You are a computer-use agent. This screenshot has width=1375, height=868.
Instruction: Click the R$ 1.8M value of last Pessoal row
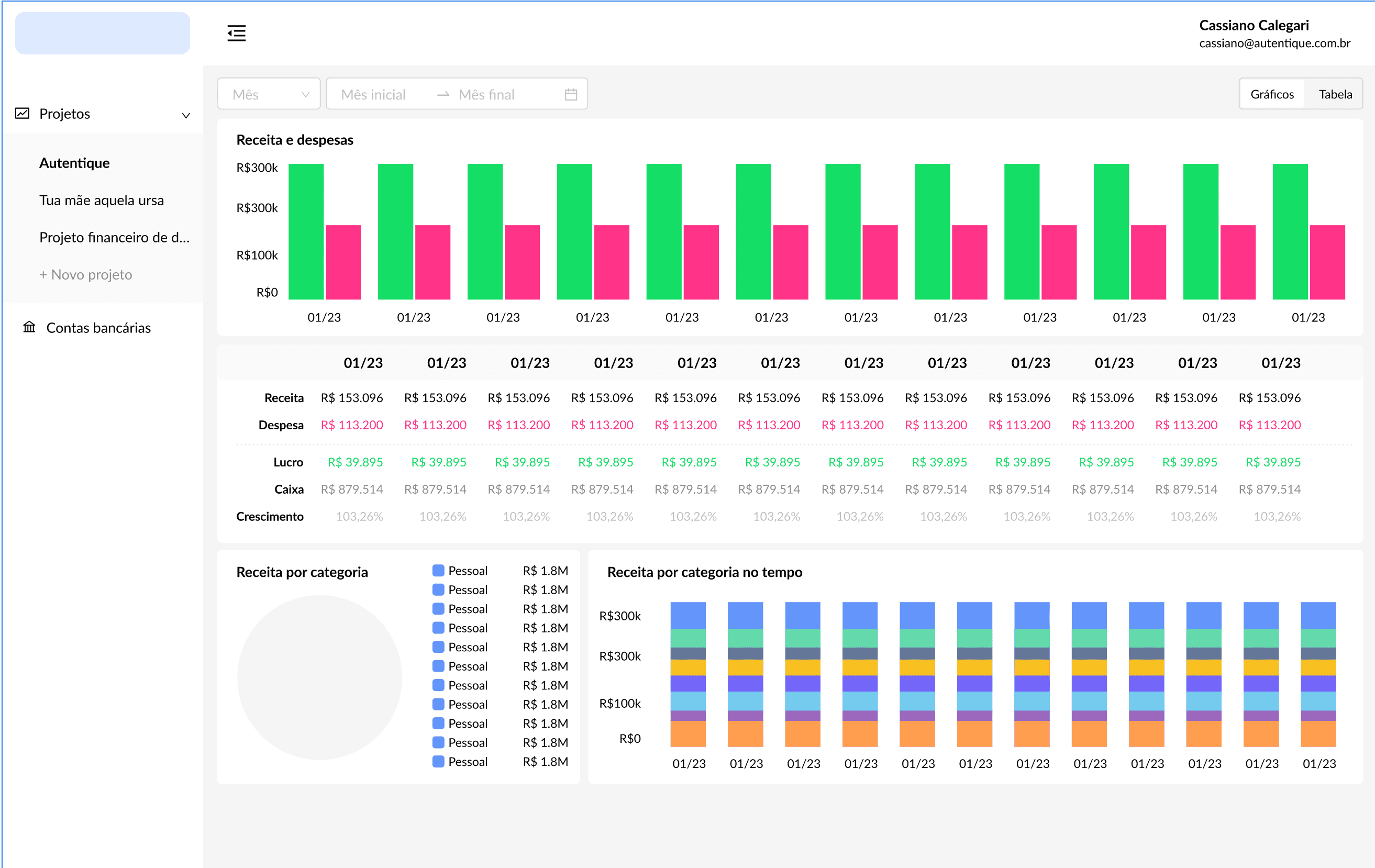click(x=546, y=761)
